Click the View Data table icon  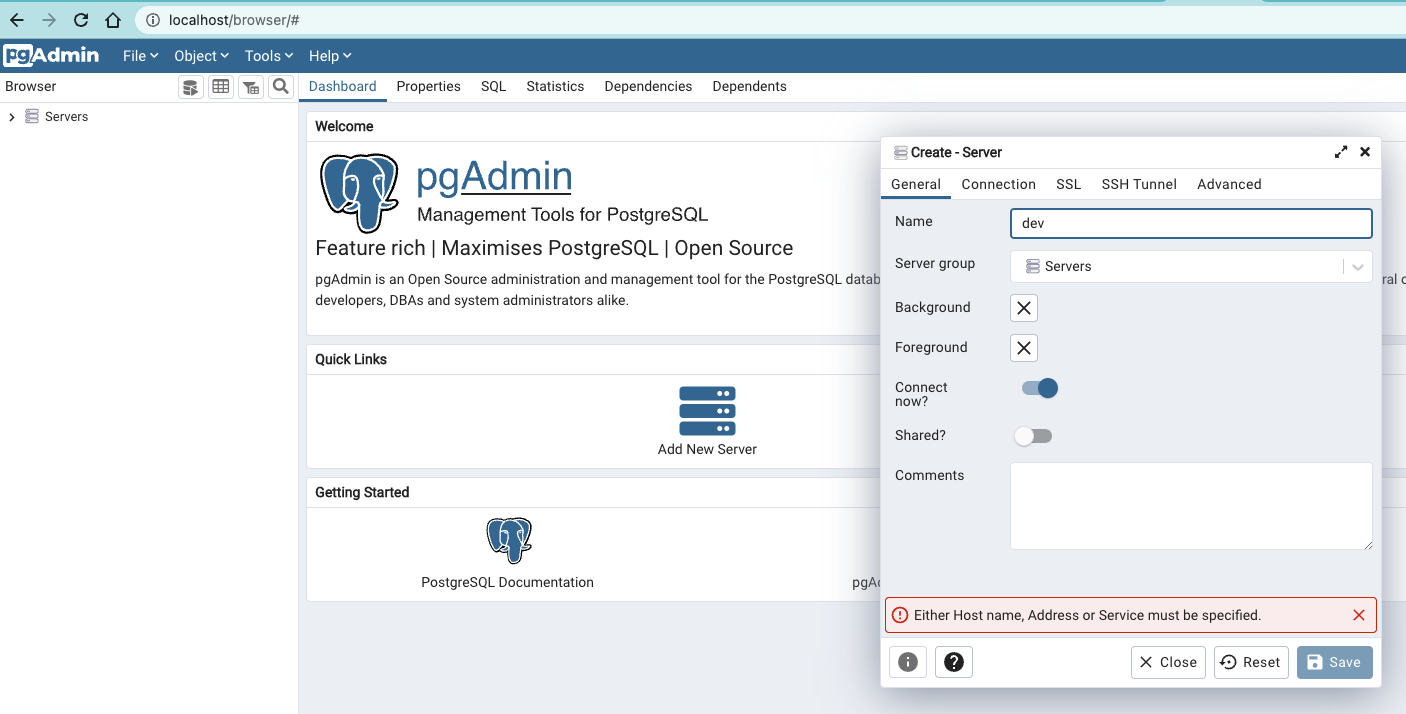[221, 87]
